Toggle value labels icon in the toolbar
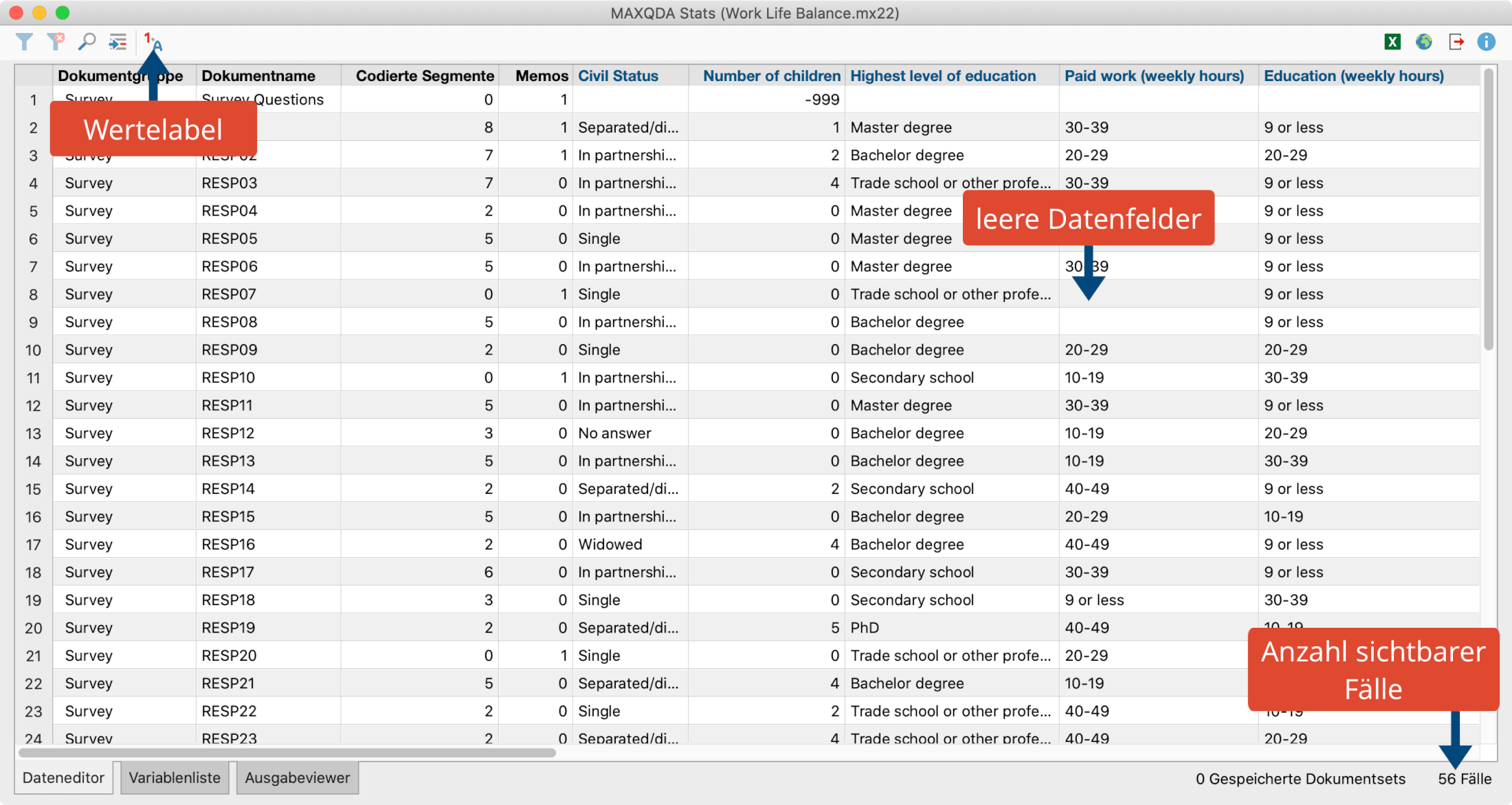Screen dimensions: 1512x805 point(153,42)
